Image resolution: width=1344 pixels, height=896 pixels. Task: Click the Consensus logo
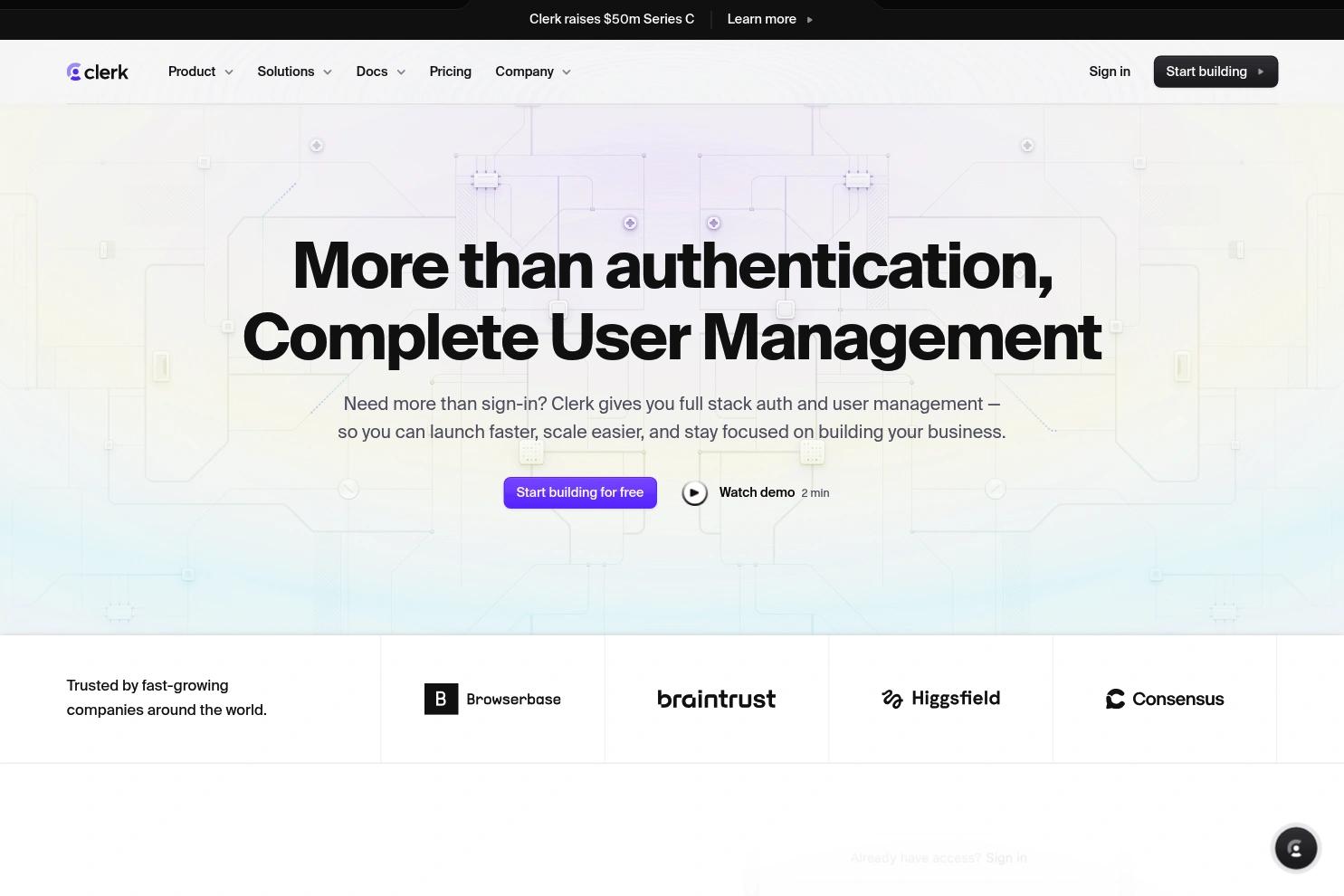point(1164,699)
